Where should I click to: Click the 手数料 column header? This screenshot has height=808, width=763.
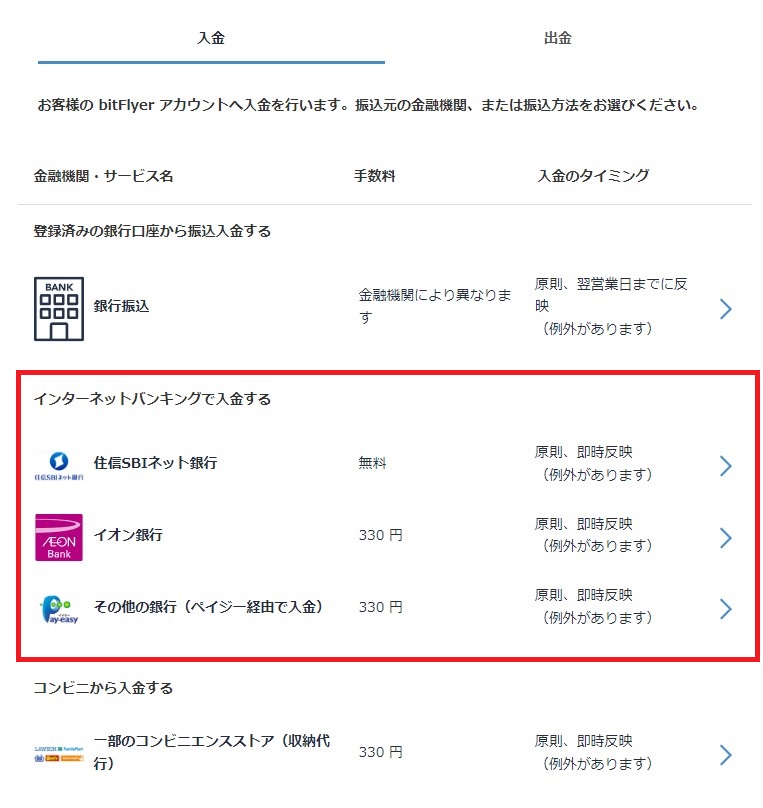375,176
